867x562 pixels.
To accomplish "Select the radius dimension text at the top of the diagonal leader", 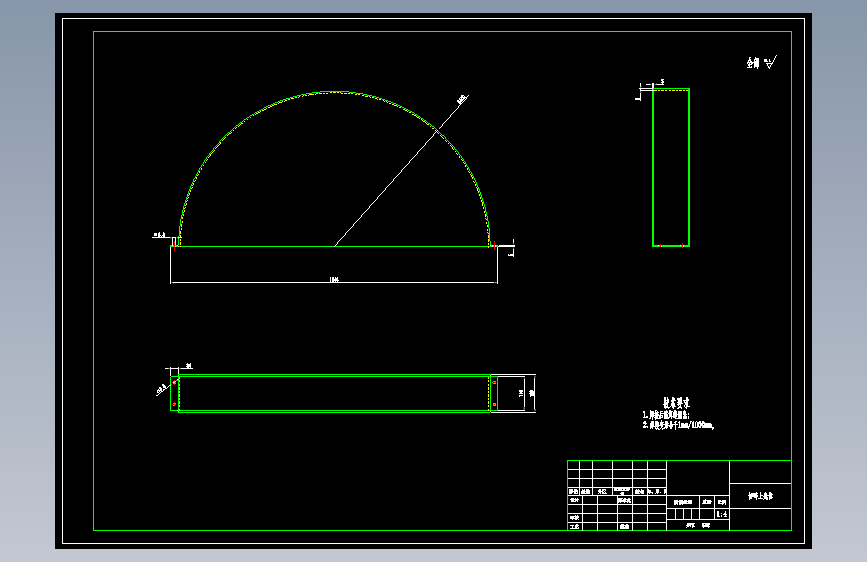I will coord(462,99).
